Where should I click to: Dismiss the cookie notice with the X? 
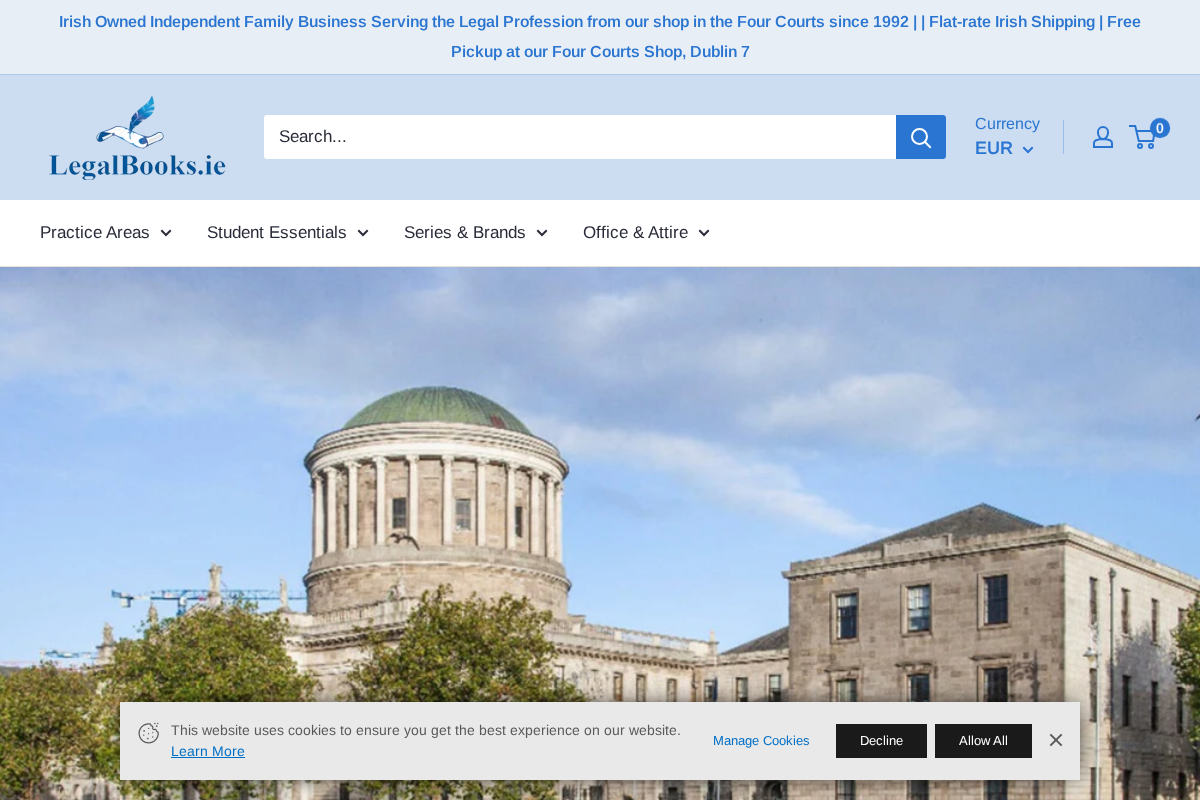pyautogui.click(x=1054, y=740)
